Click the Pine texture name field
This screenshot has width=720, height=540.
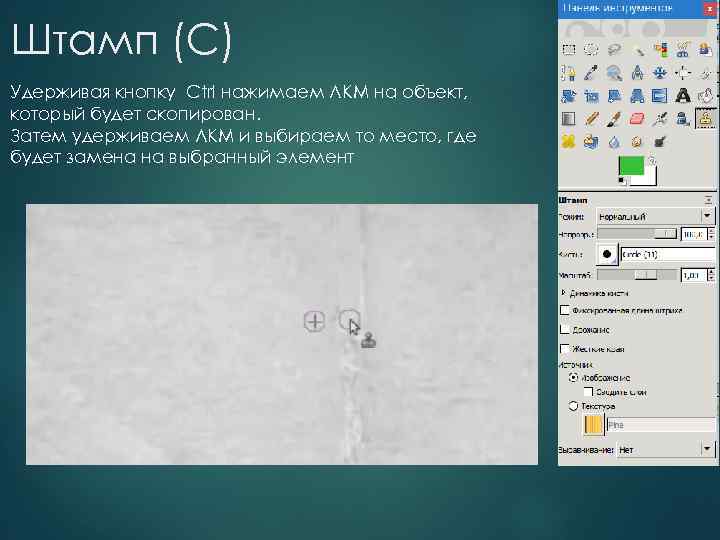pyautogui.click(x=660, y=425)
